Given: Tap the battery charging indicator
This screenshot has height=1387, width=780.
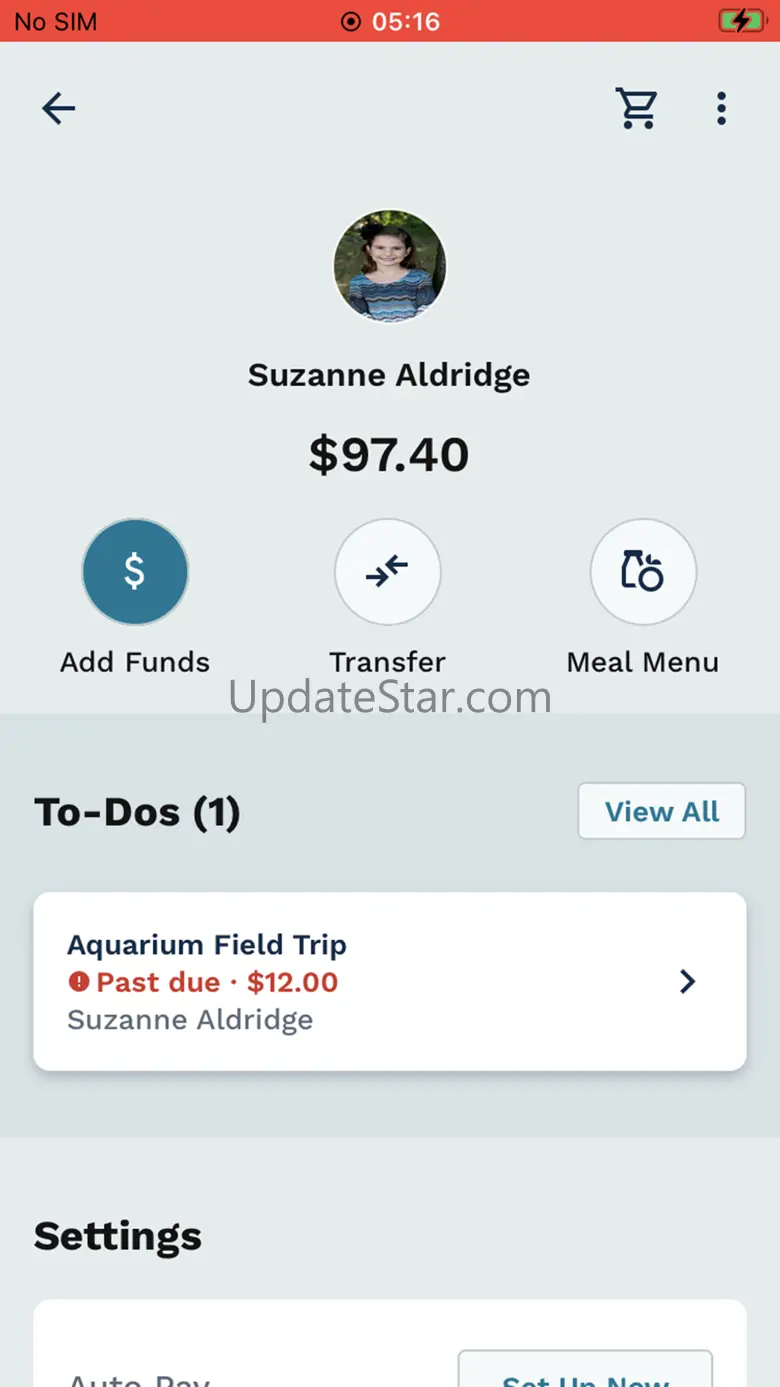Looking at the screenshot, I should (x=741, y=21).
